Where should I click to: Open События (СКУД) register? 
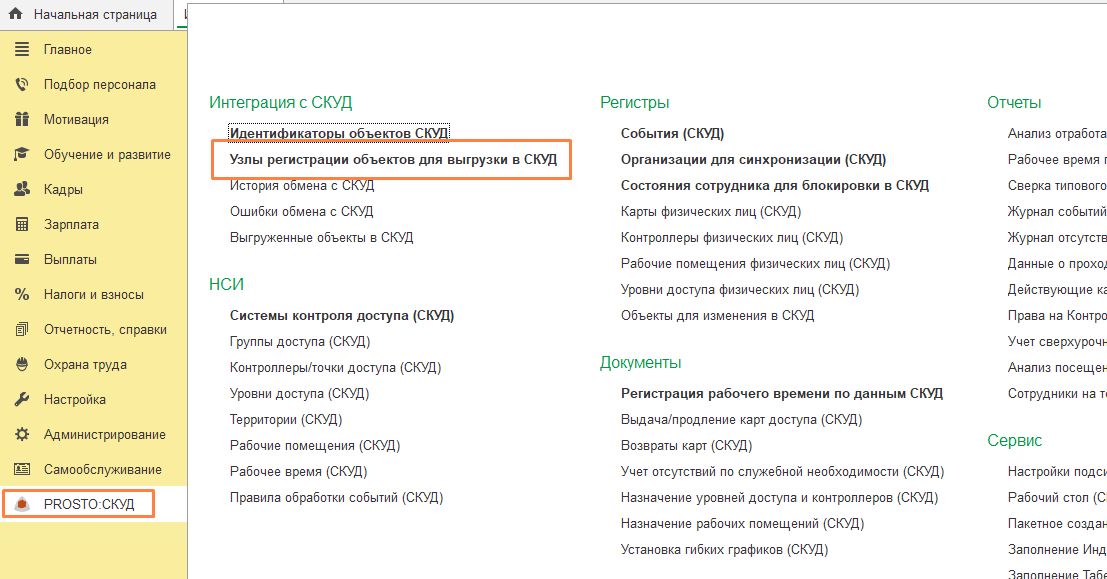[672, 133]
